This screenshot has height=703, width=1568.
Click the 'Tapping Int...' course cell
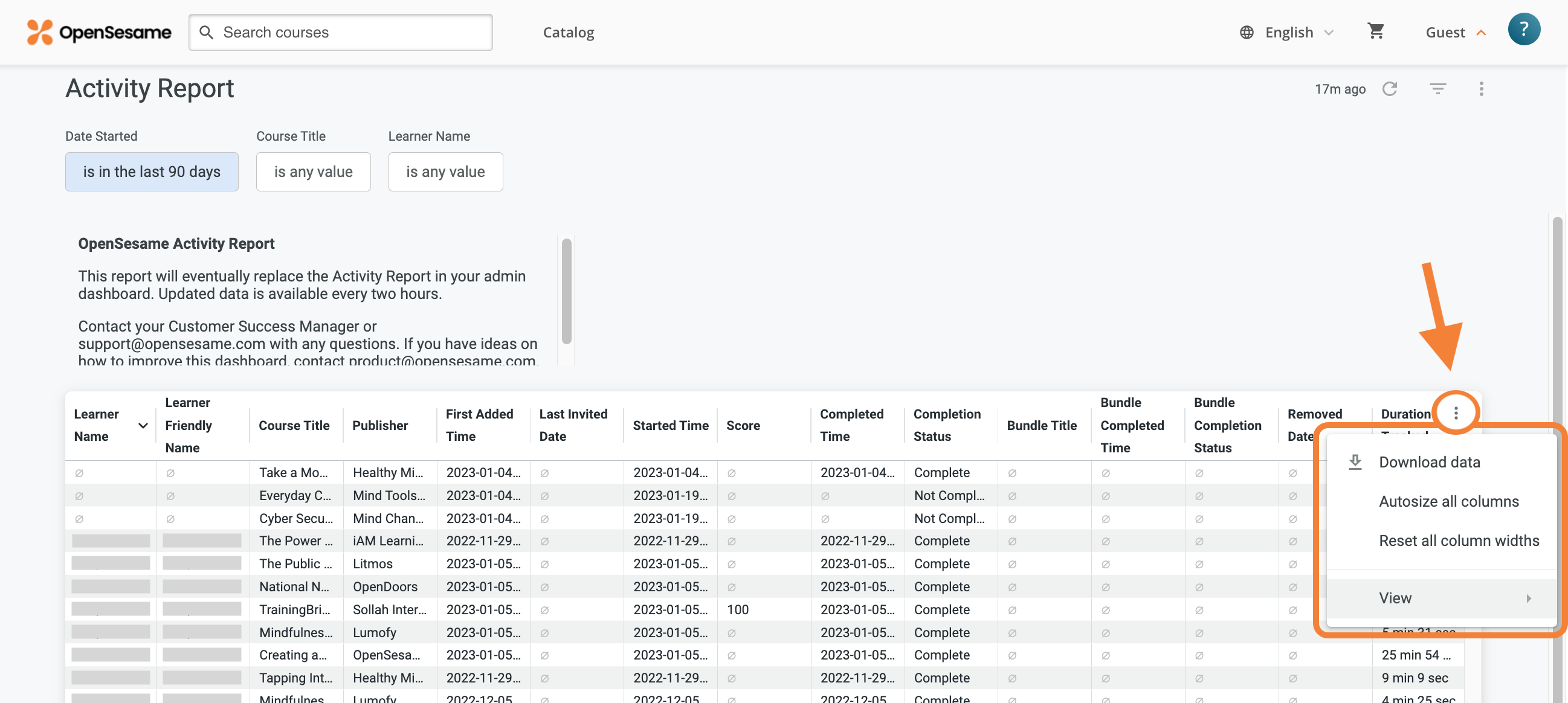coord(296,678)
